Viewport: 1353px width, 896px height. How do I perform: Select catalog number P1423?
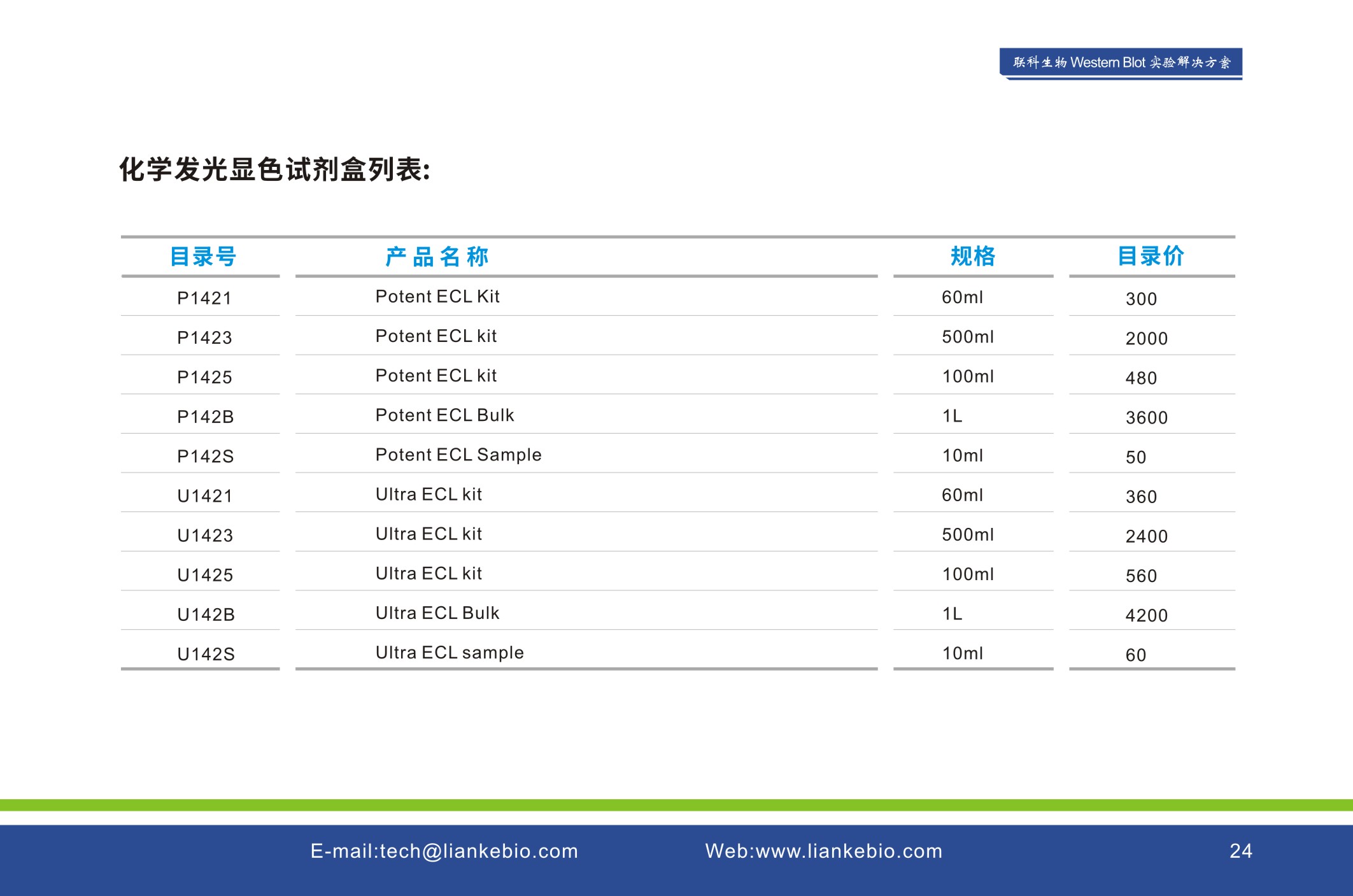(x=204, y=338)
